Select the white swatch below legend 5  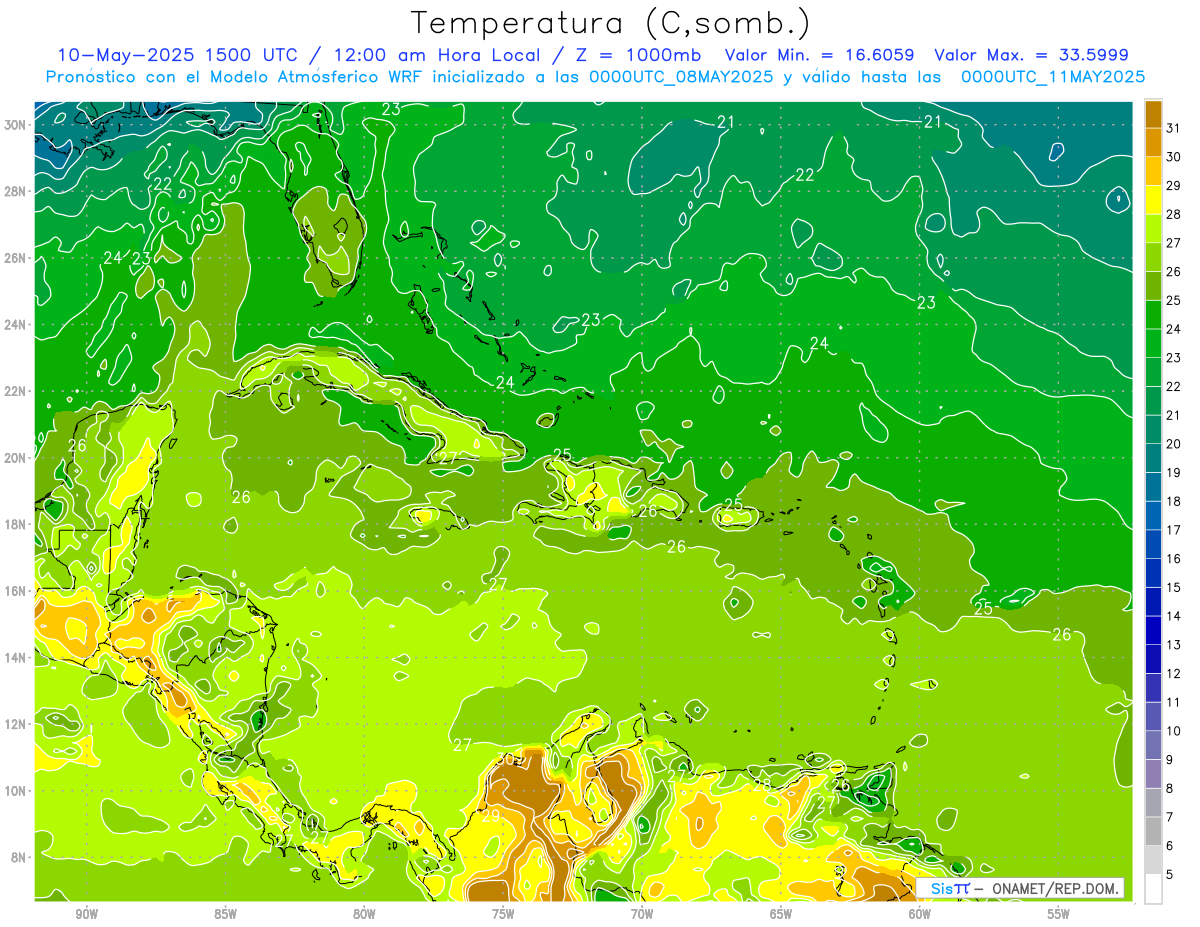1153,889
